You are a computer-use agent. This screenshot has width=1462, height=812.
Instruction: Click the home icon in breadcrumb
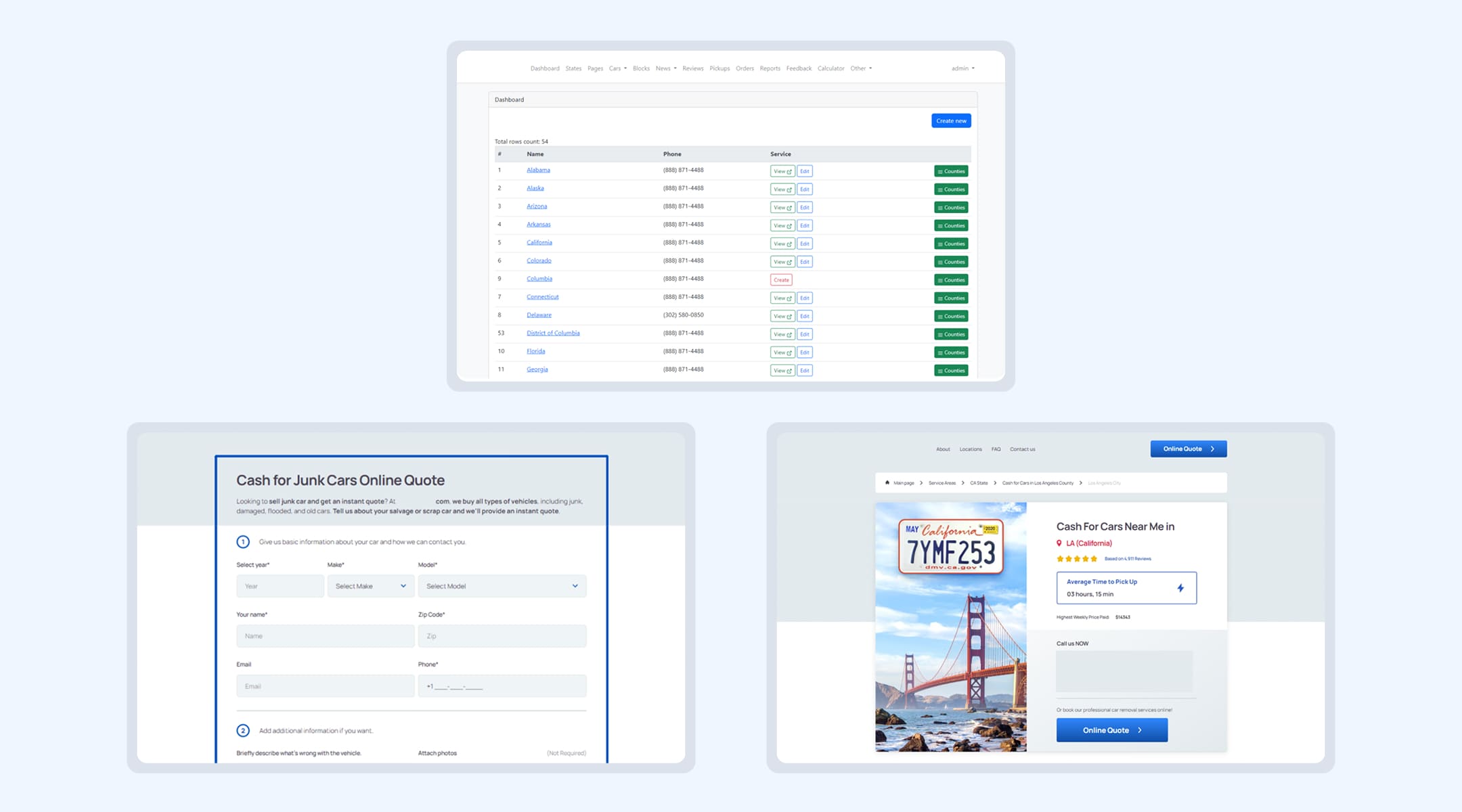[x=887, y=482]
